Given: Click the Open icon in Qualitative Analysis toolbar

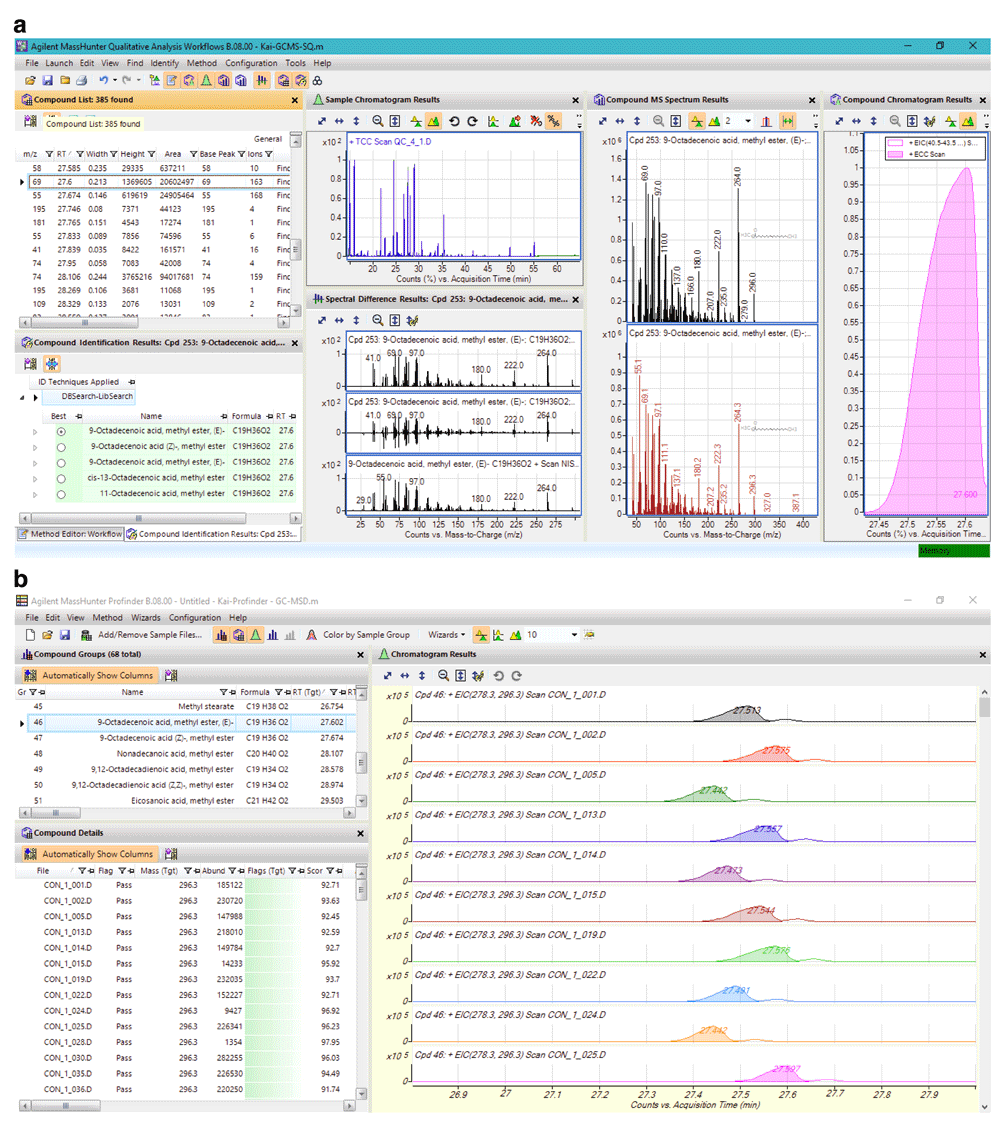Looking at the screenshot, I should (30, 81).
